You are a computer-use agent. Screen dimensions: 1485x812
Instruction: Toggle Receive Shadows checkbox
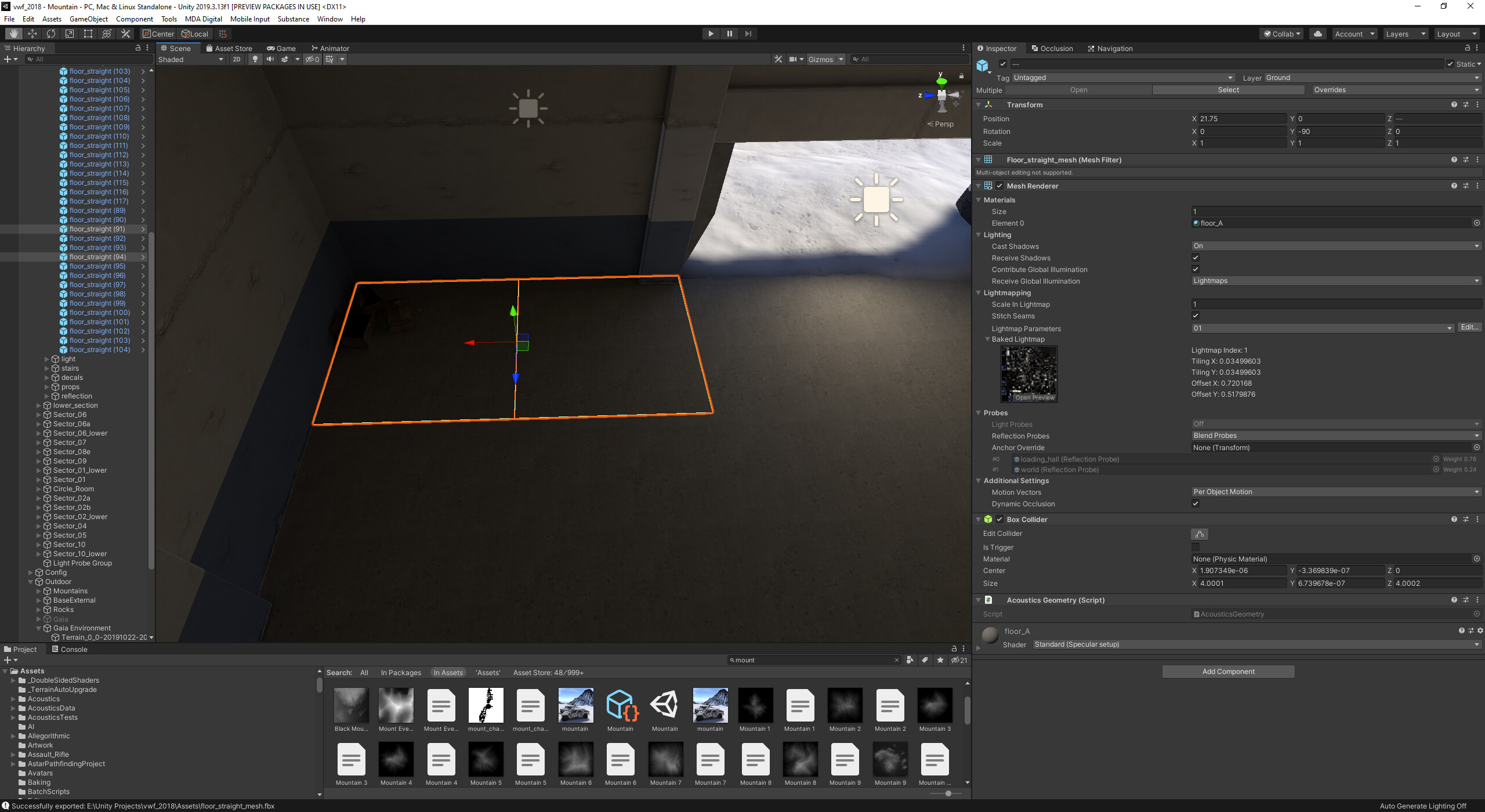tap(1196, 258)
